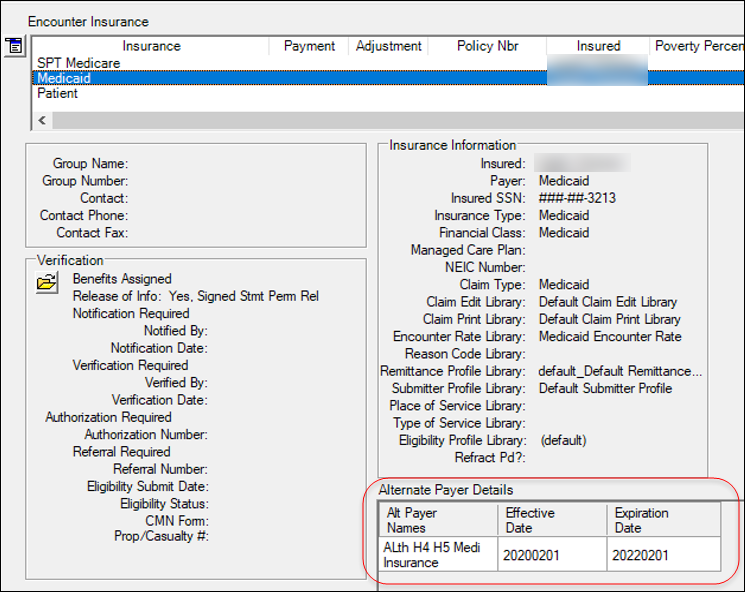This screenshot has width=745, height=592.
Task: Click the Payment column header
Action: [309, 46]
